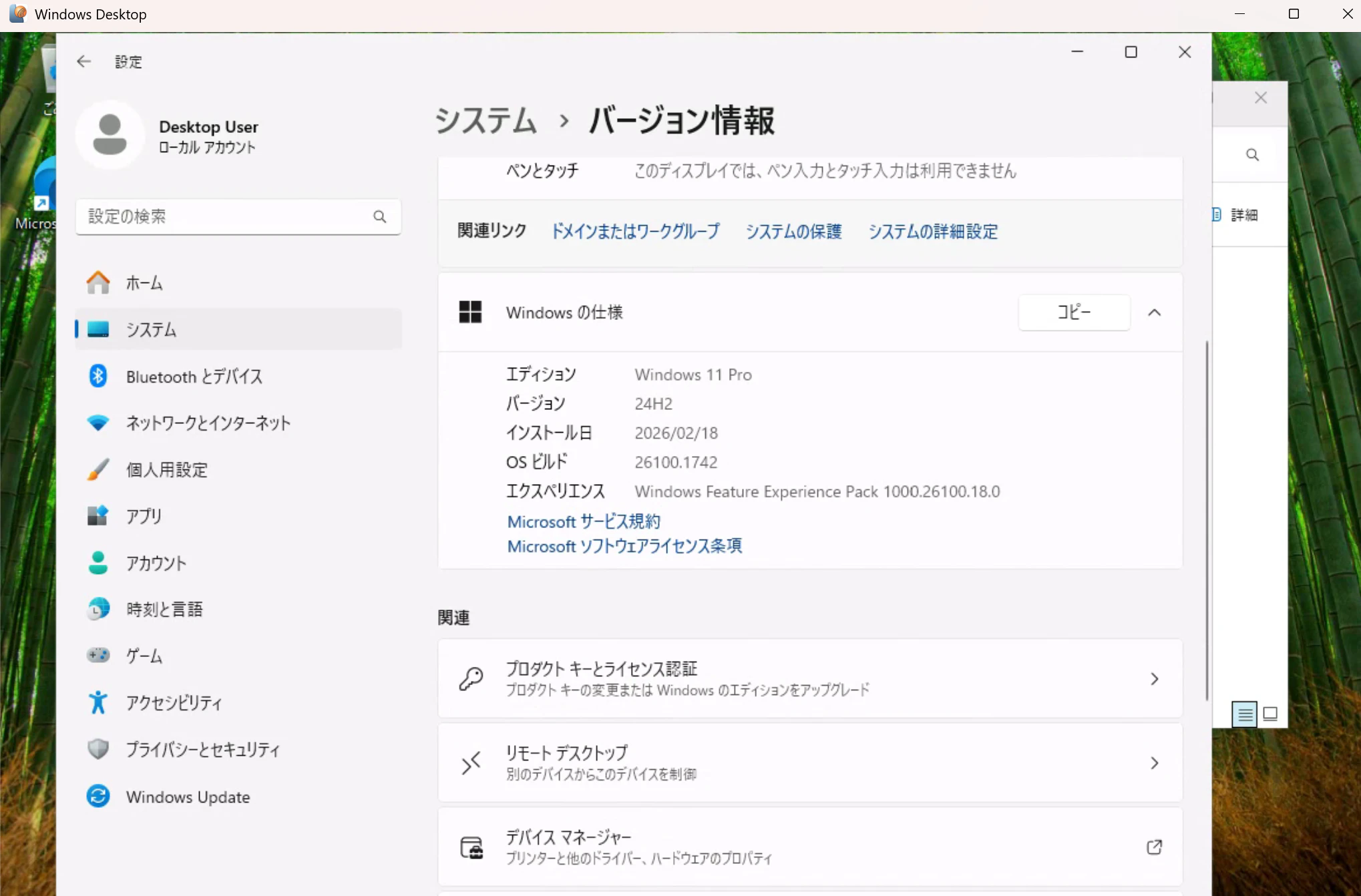Screen dimensions: 1361x896
Task: Open 時刻と言語 settings in sidebar
Action: click(238, 609)
